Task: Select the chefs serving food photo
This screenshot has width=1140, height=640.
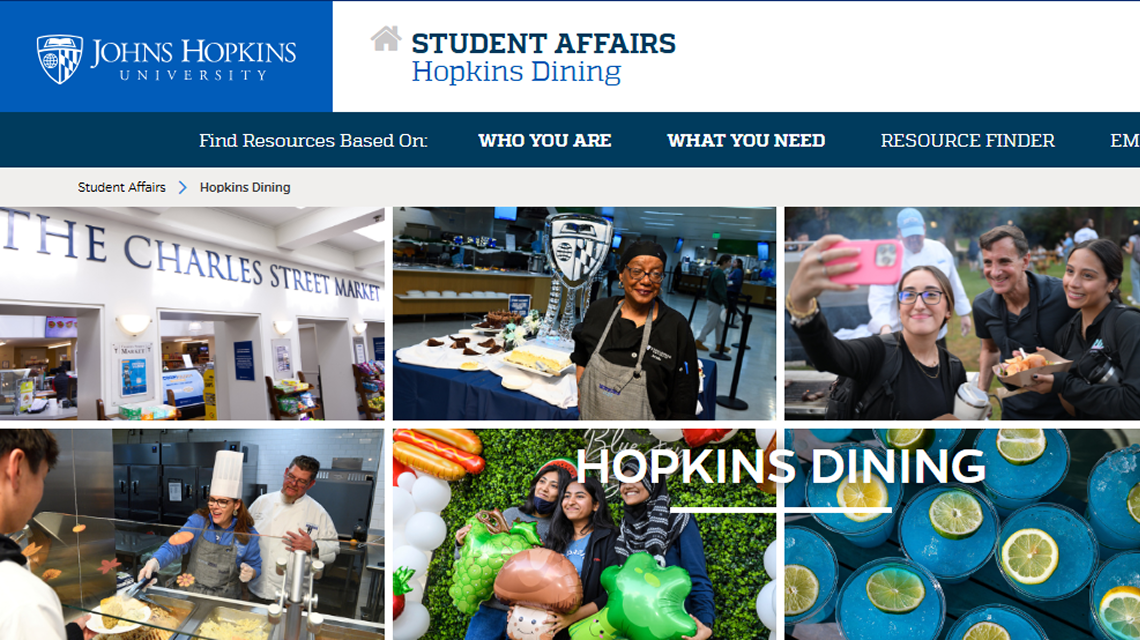Action: 192,535
